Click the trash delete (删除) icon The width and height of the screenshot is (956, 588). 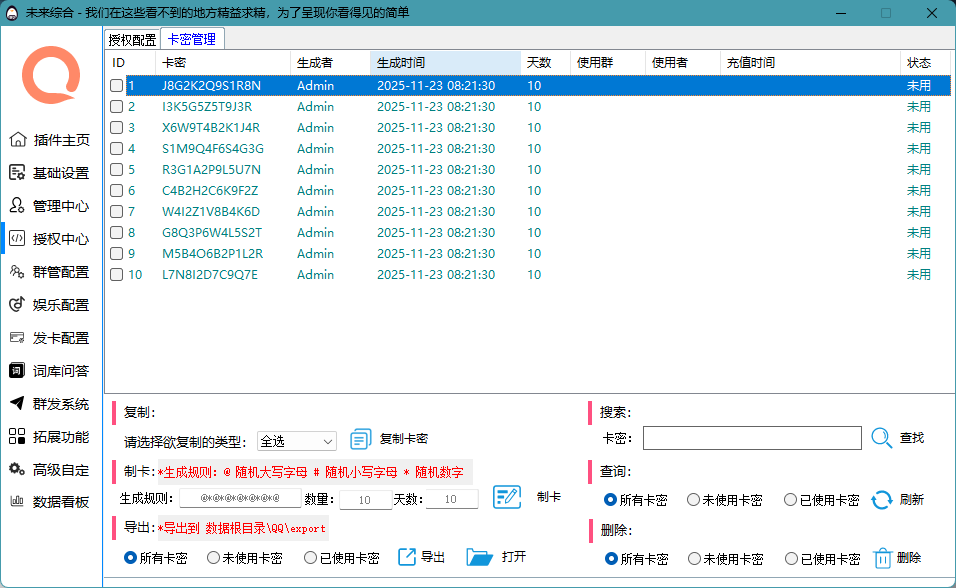[x=882, y=558]
